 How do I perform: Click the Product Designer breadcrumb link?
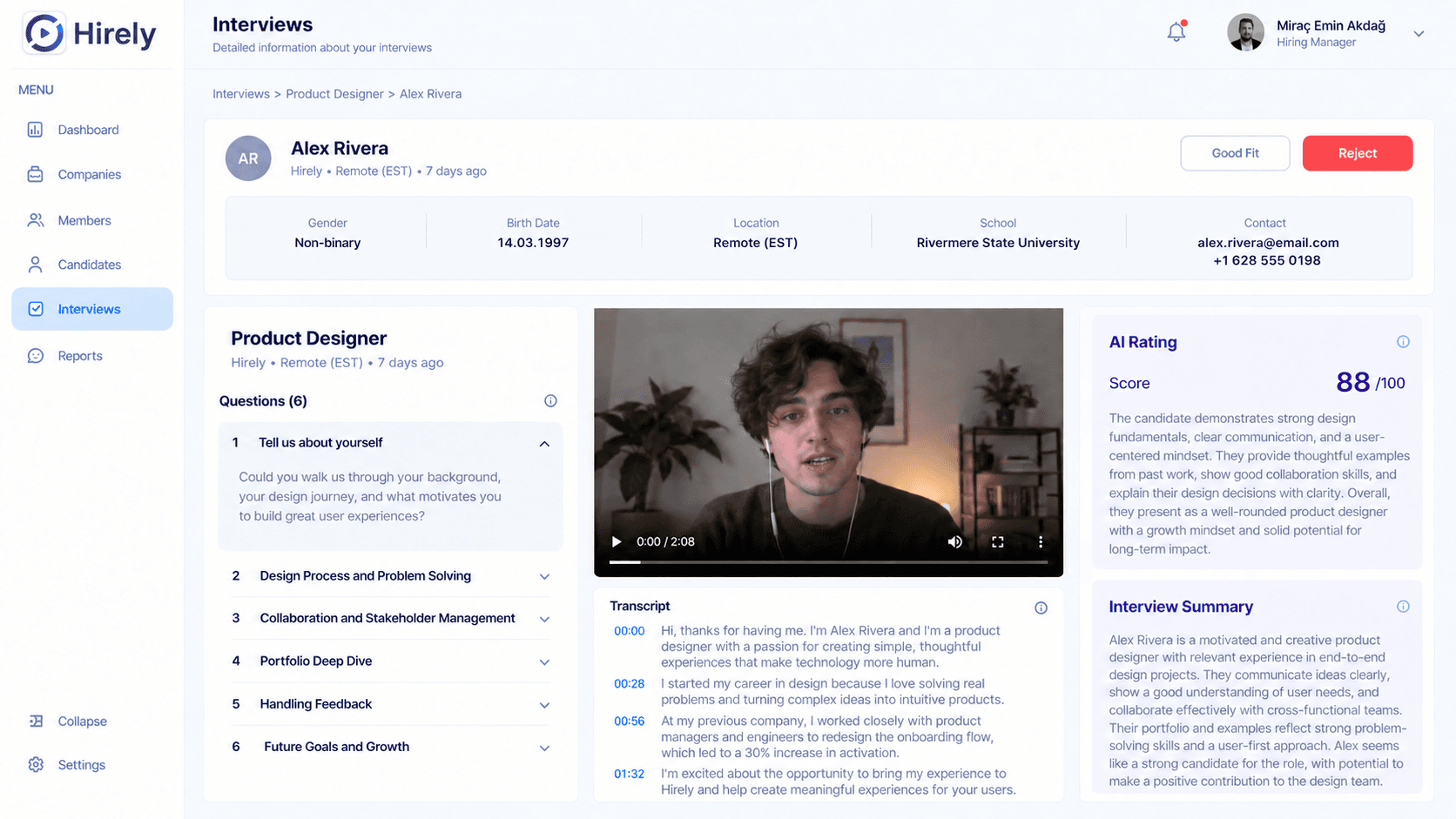tap(334, 94)
